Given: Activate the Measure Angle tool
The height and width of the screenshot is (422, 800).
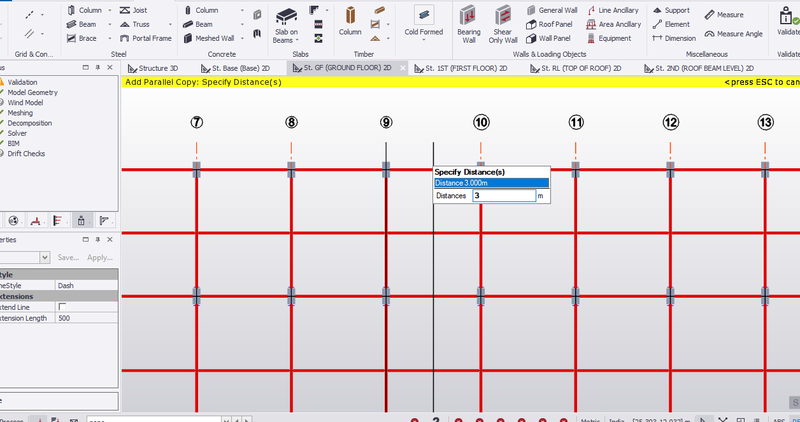Looking at the screenshot, I should pyautogui.click(x=734, y=34).
